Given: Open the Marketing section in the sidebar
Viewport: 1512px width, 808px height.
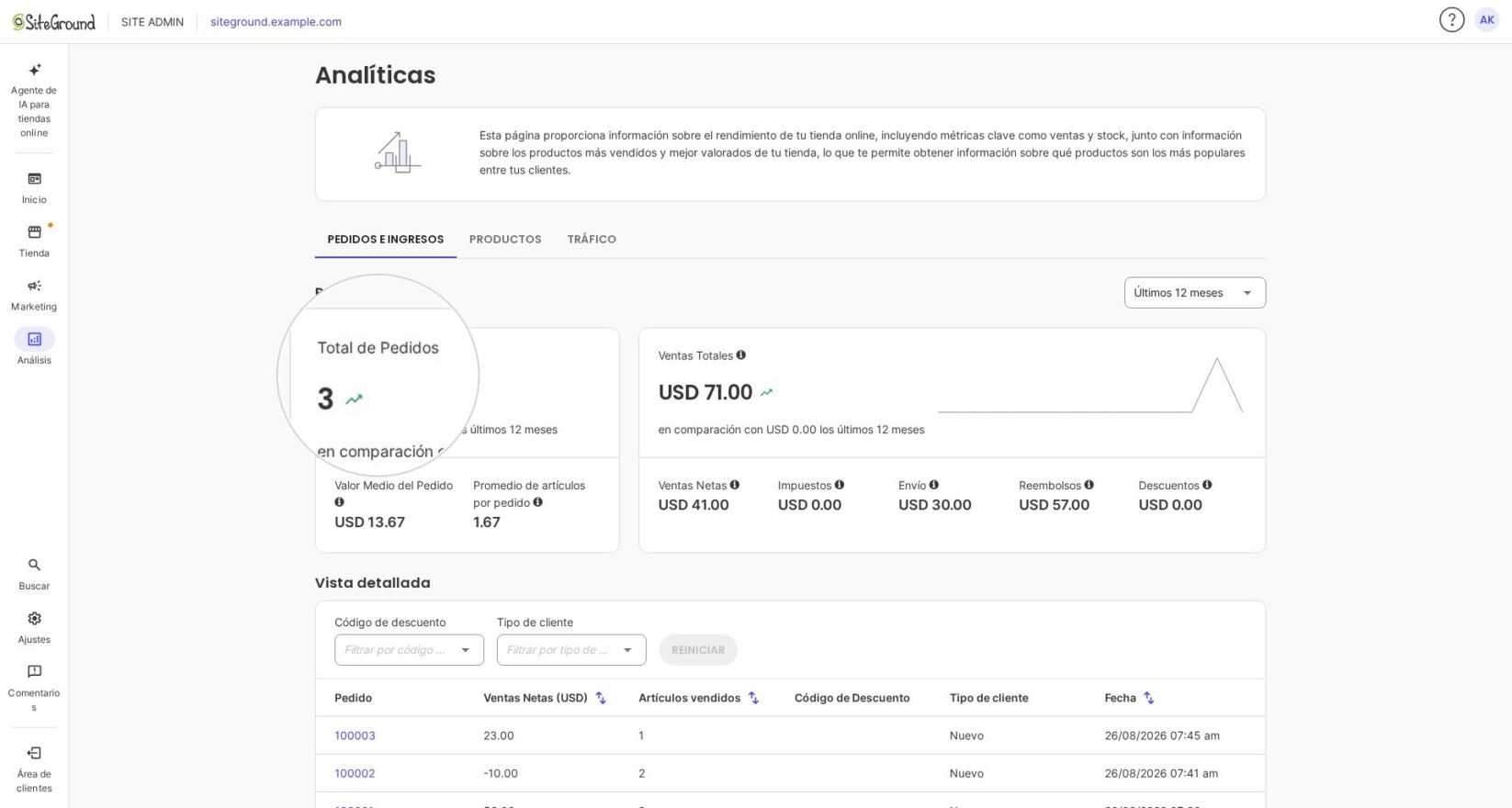Looking at the screenshot, I should 34,295.
